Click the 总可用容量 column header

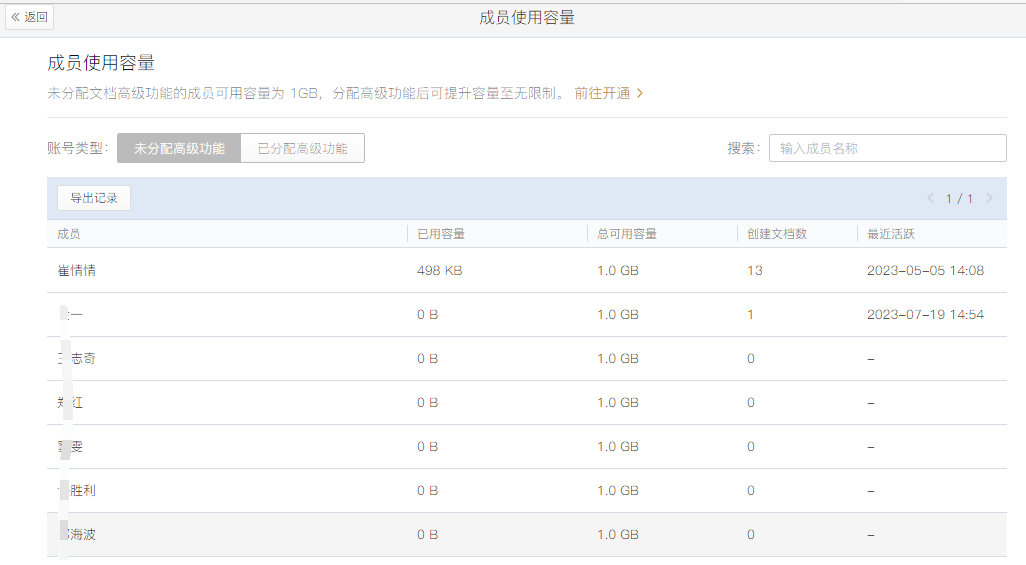pos(627,234)
